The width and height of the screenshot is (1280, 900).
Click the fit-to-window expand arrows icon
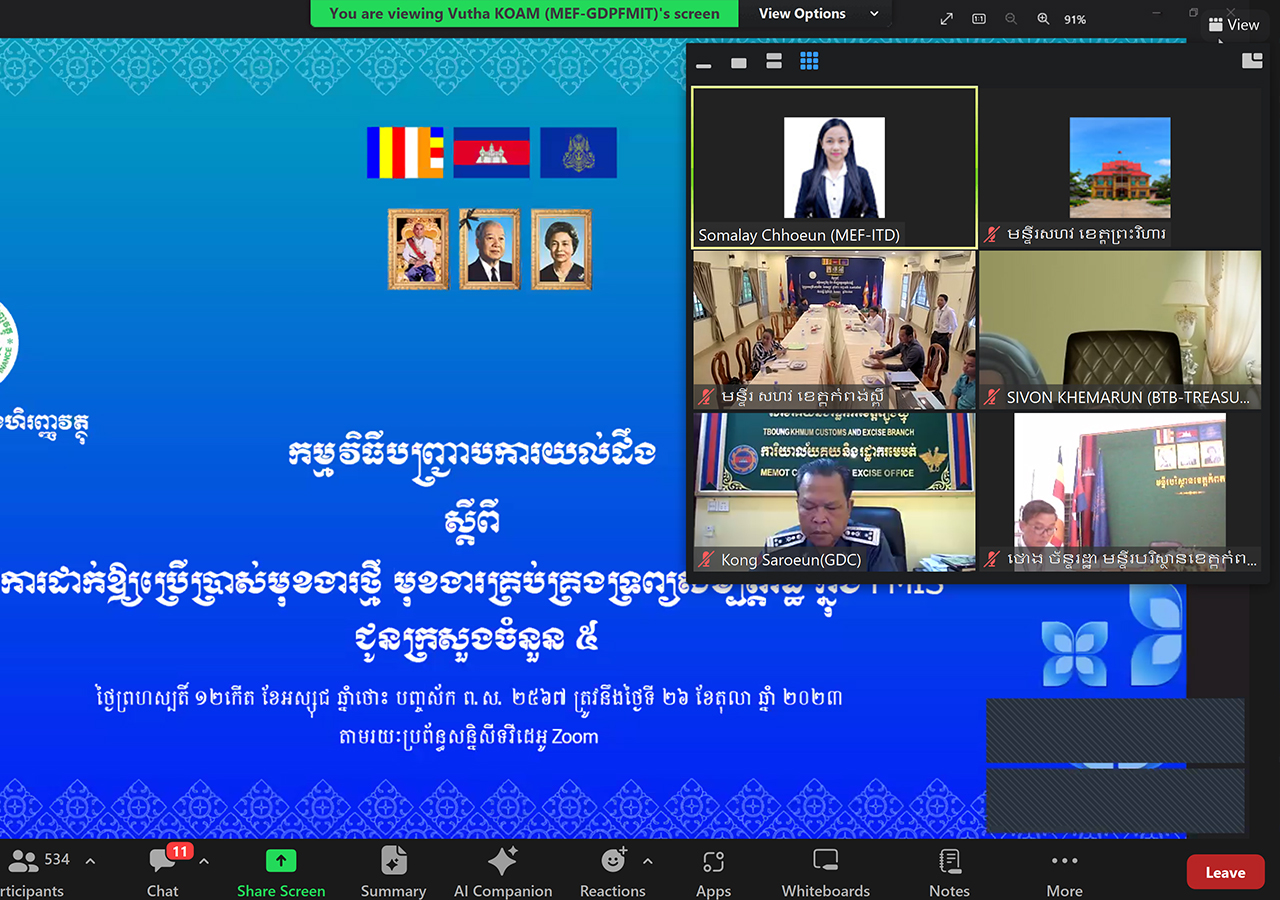(x=947, y=19)
